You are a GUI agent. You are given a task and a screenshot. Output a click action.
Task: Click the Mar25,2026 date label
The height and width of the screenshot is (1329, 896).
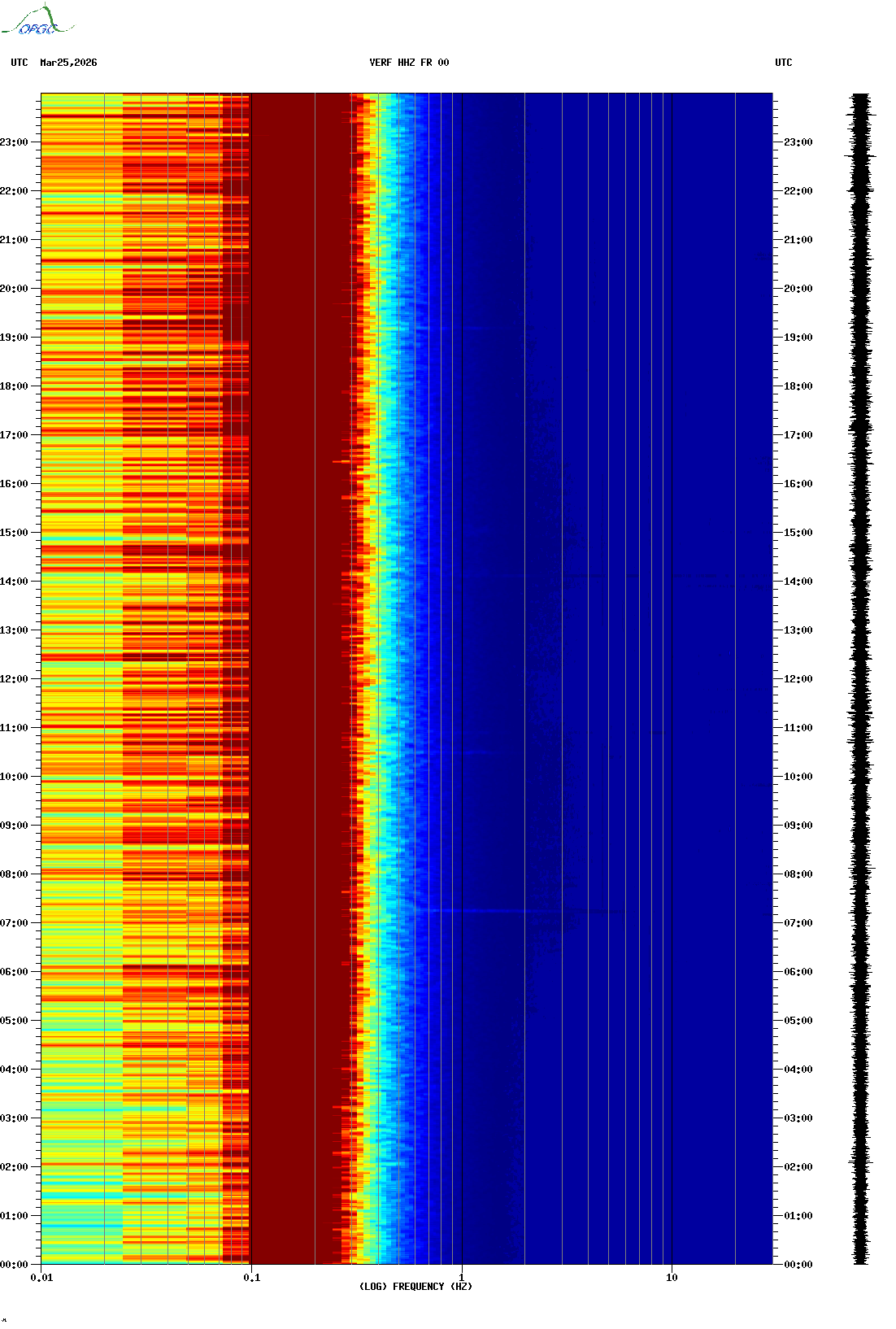coord(68,63)
